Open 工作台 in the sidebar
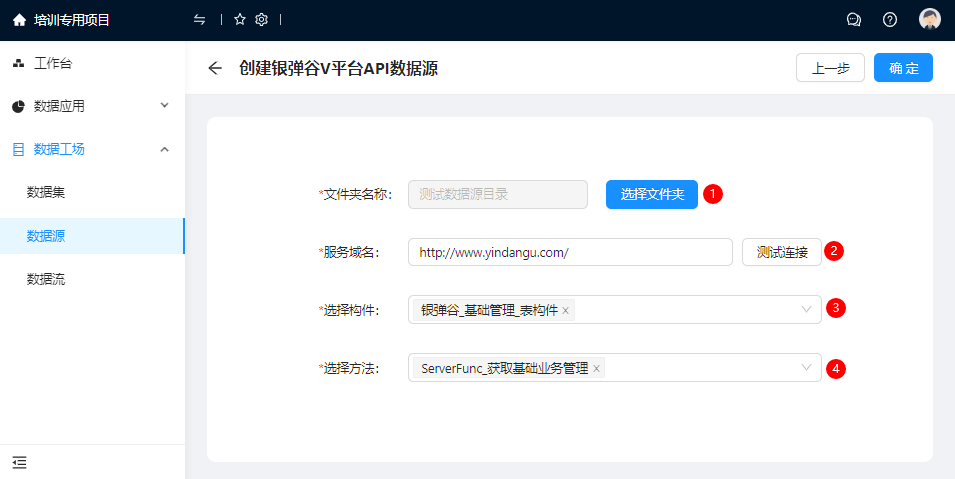The width and height of the screenshot is (955, 479). (53, 64)
